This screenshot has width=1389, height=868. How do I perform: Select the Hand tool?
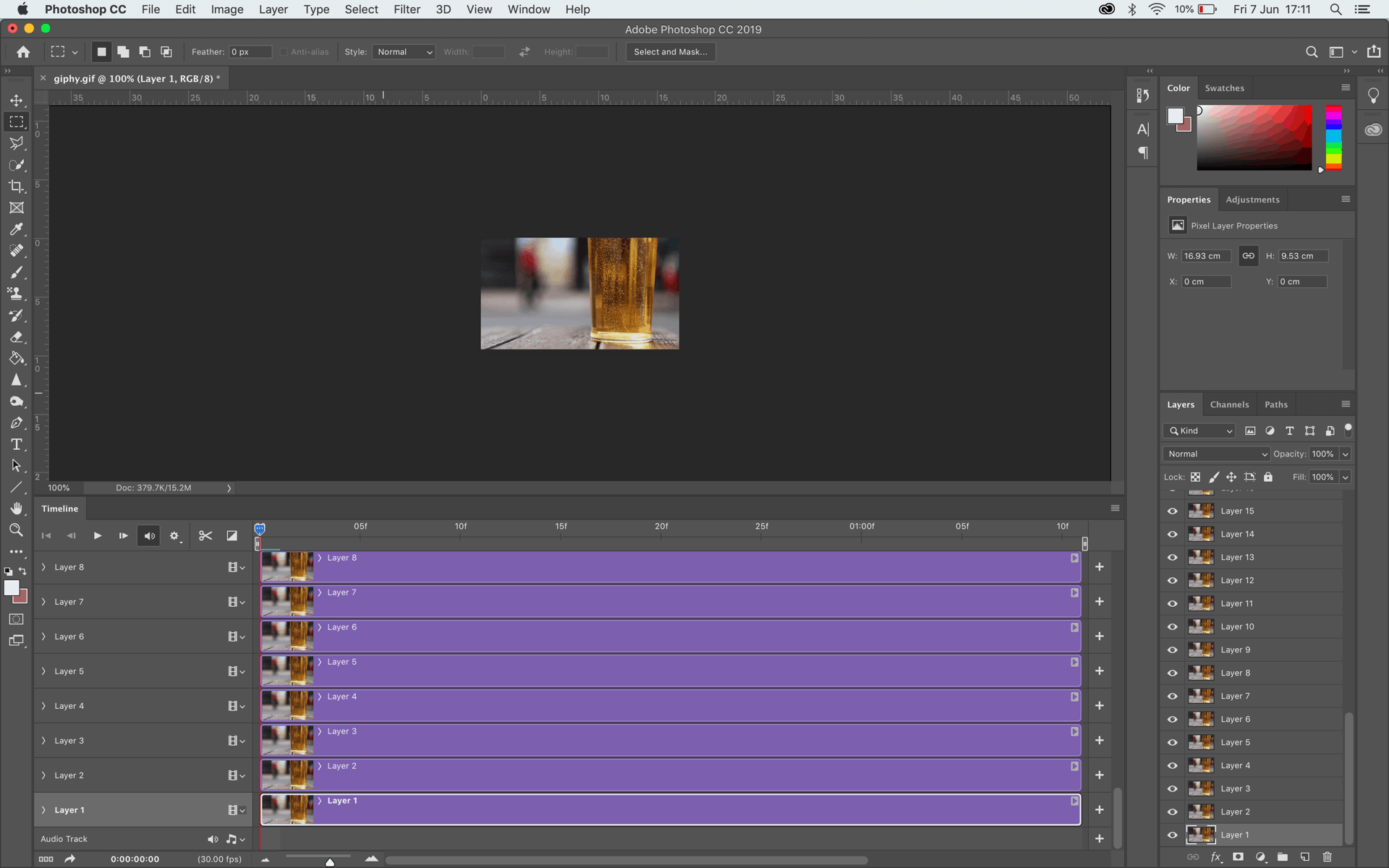pos(16,509)
